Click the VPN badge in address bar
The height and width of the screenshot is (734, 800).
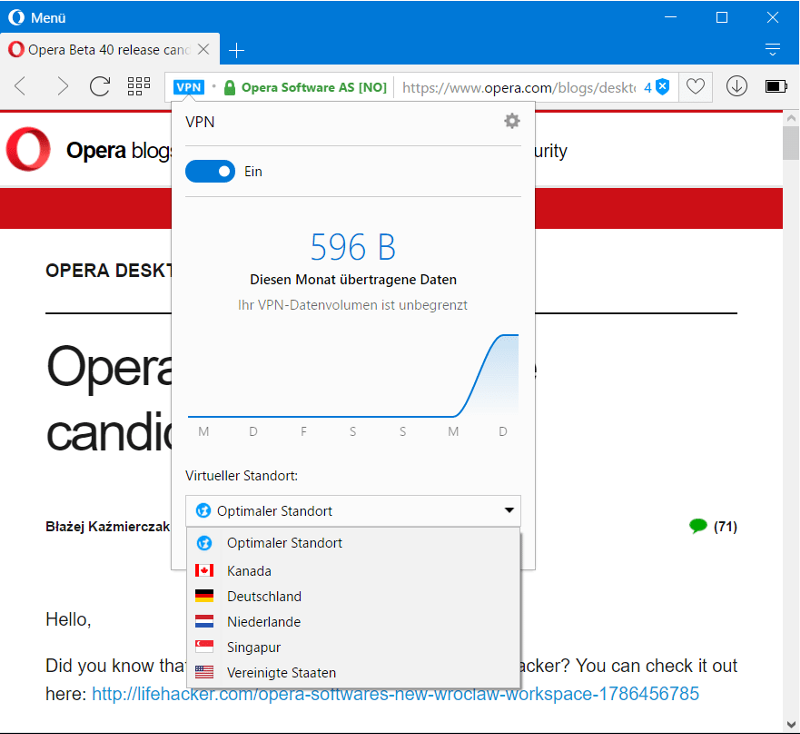point(189,87)
